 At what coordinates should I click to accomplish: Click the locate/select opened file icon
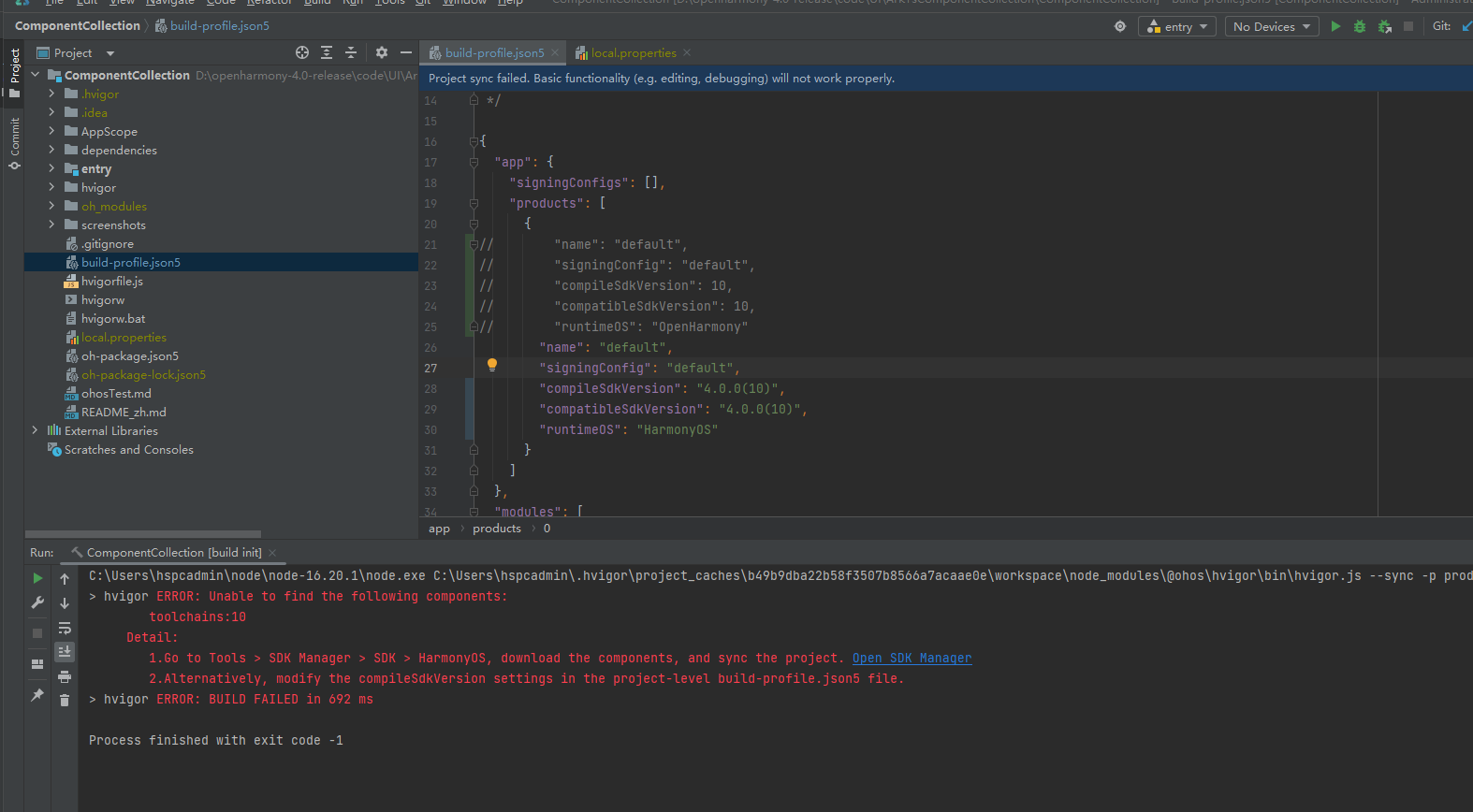(301, 52)
